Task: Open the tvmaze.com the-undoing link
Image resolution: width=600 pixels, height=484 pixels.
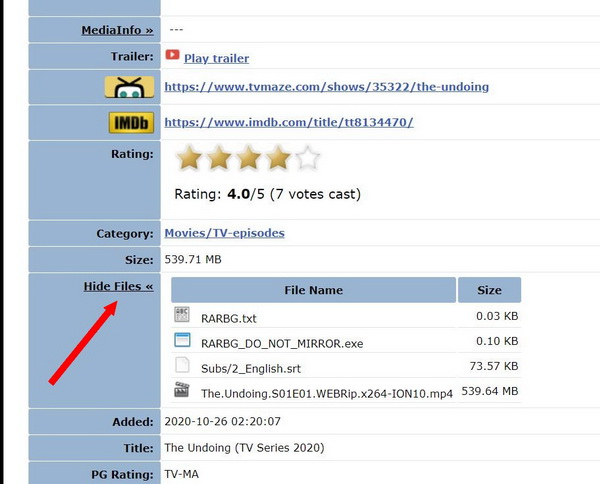Action: (x=326, y=87)
